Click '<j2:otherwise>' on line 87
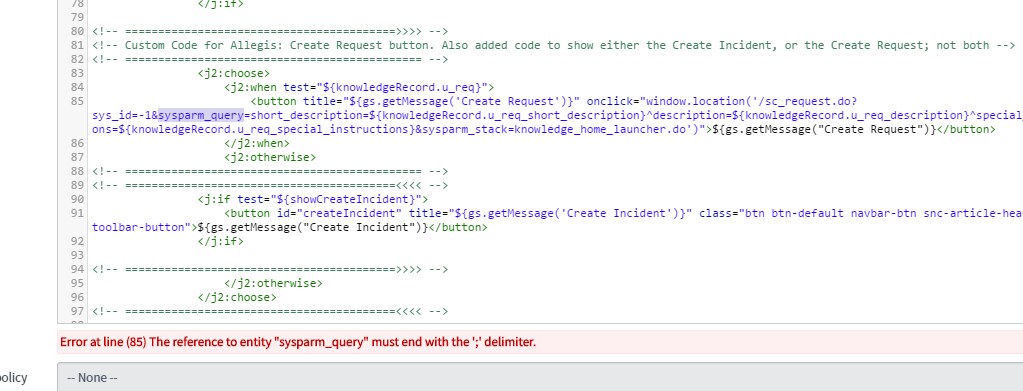This screenshot has height=391, width=1023. pyautogui.click(x=270, y=157)
